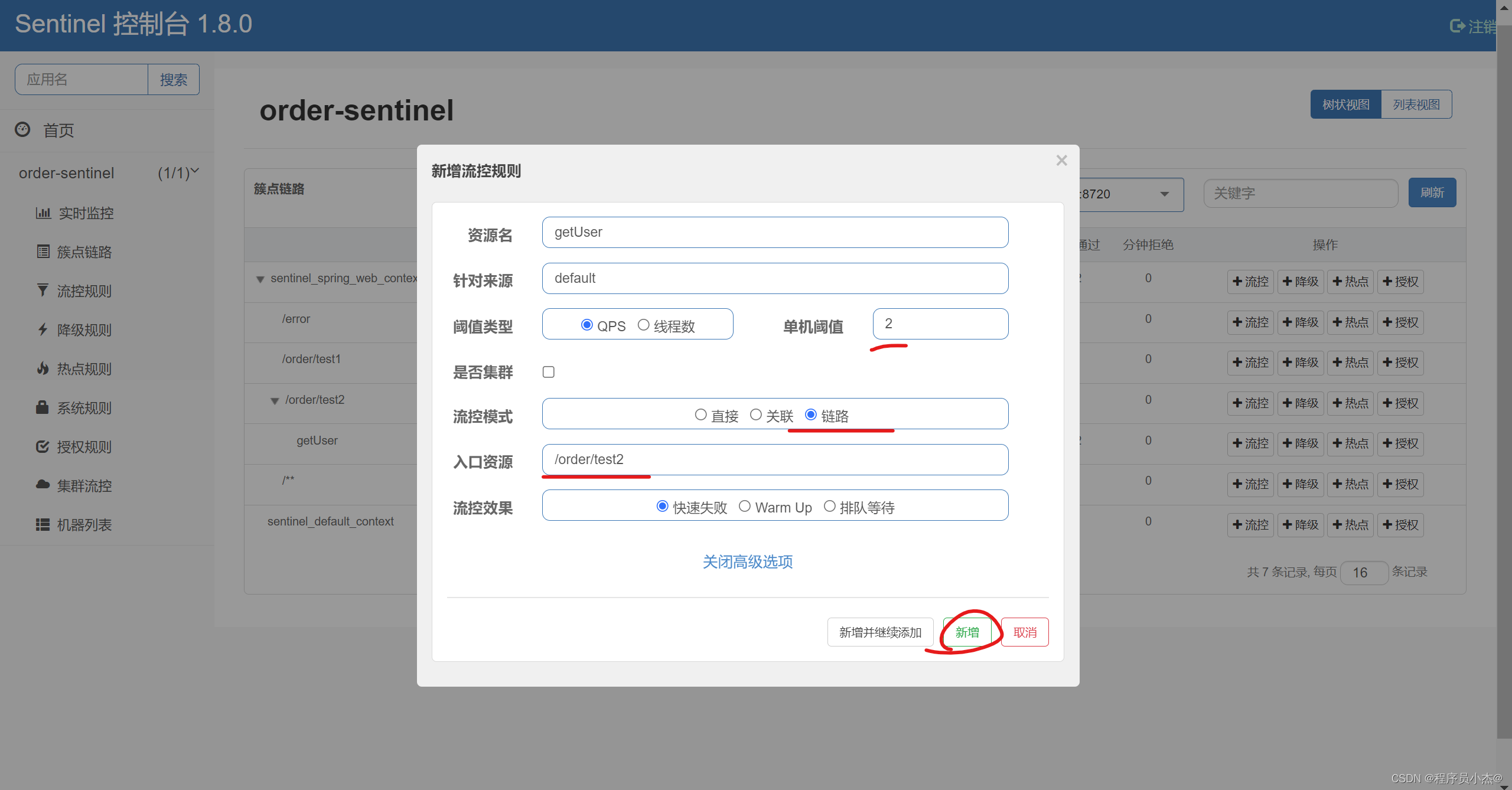Image resolution: width=1512 pixels, height=790 pixels.
Task: Click the records-per-page field showing 16
Action: (1364, 572)
